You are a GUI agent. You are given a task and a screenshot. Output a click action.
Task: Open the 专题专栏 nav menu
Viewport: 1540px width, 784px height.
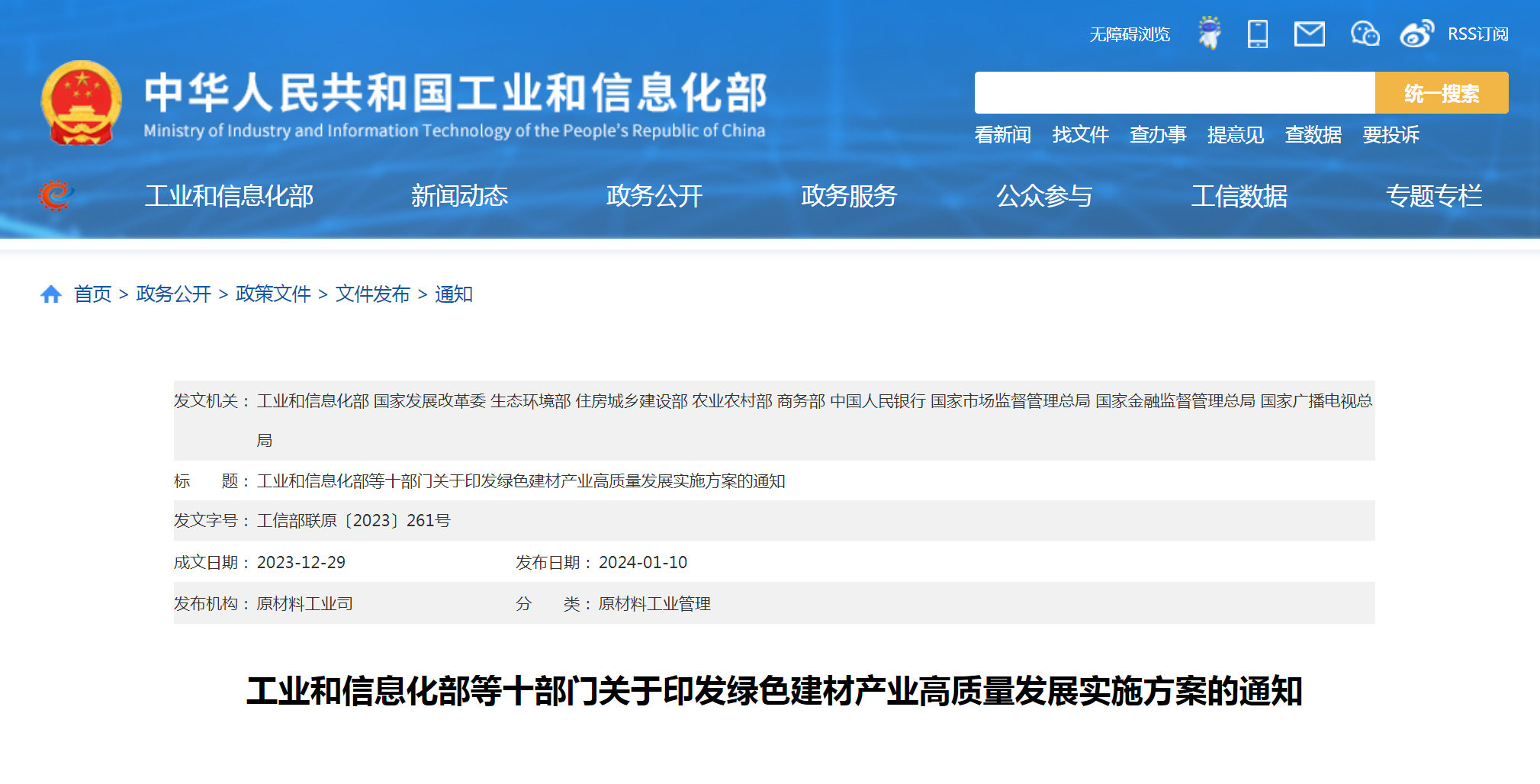coord(1434,196)
